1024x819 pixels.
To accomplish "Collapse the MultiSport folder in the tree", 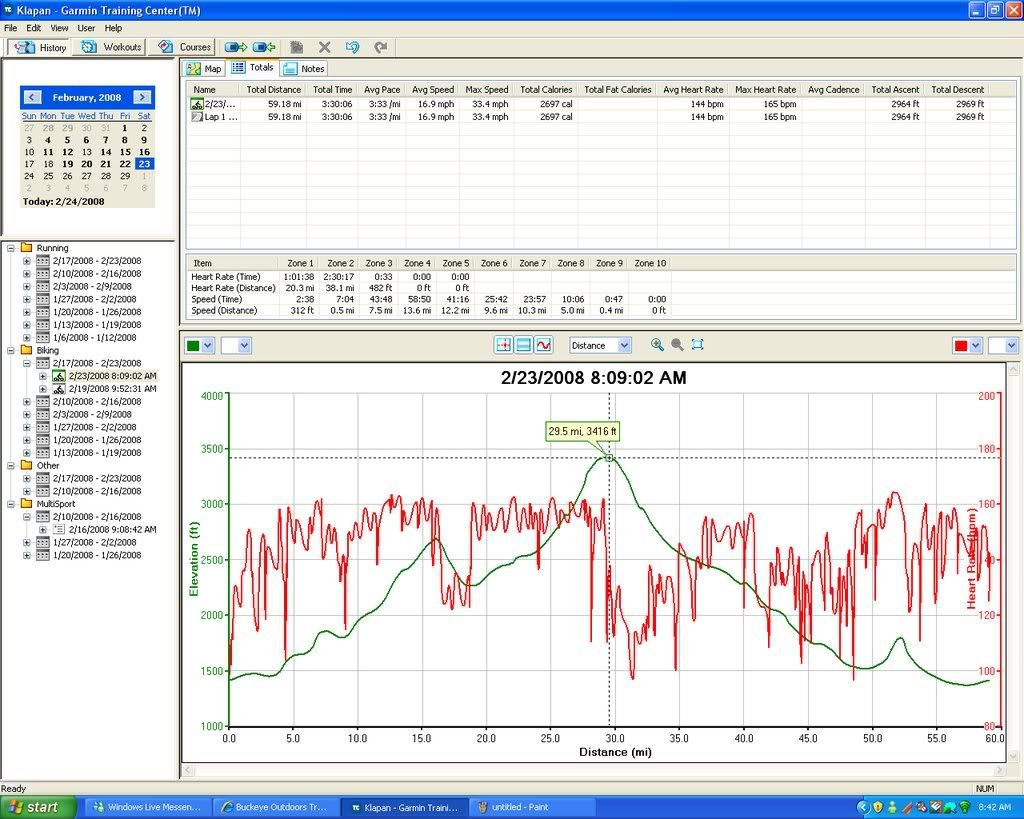I will pos(11,504).
